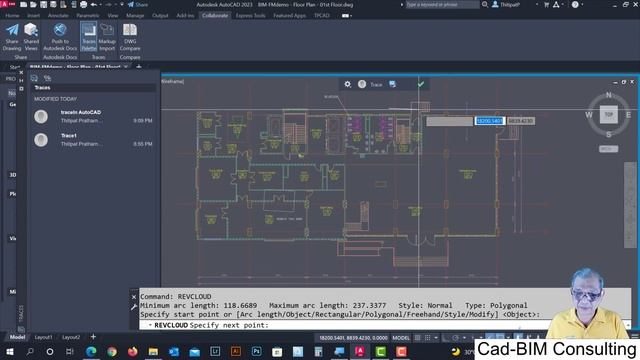This screenshot has width=640, height=360.
Task: Switch to the Output ribbon tab
Action: [160, 16]
